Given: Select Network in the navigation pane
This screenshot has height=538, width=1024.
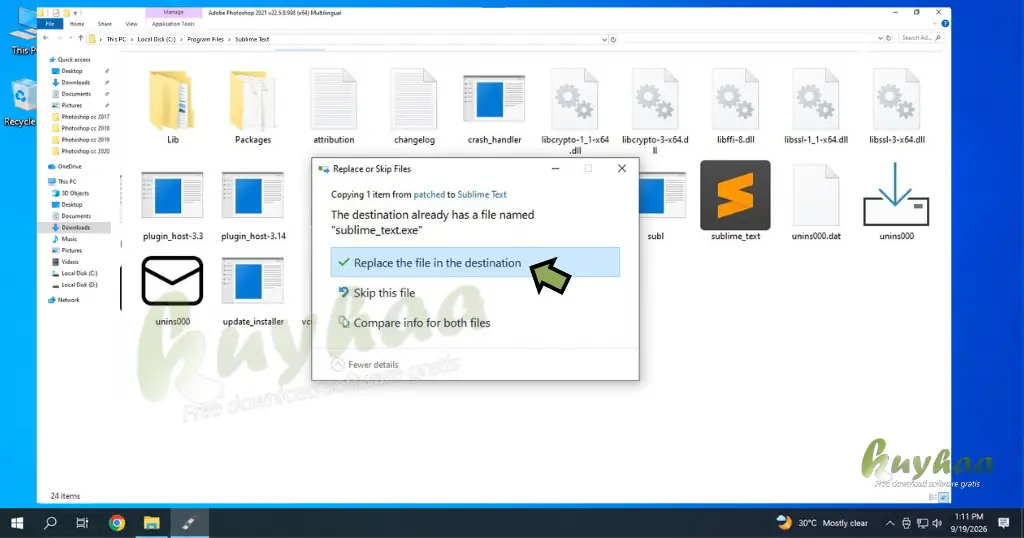Looking at the screenshot, I should (x=69, y=300).
